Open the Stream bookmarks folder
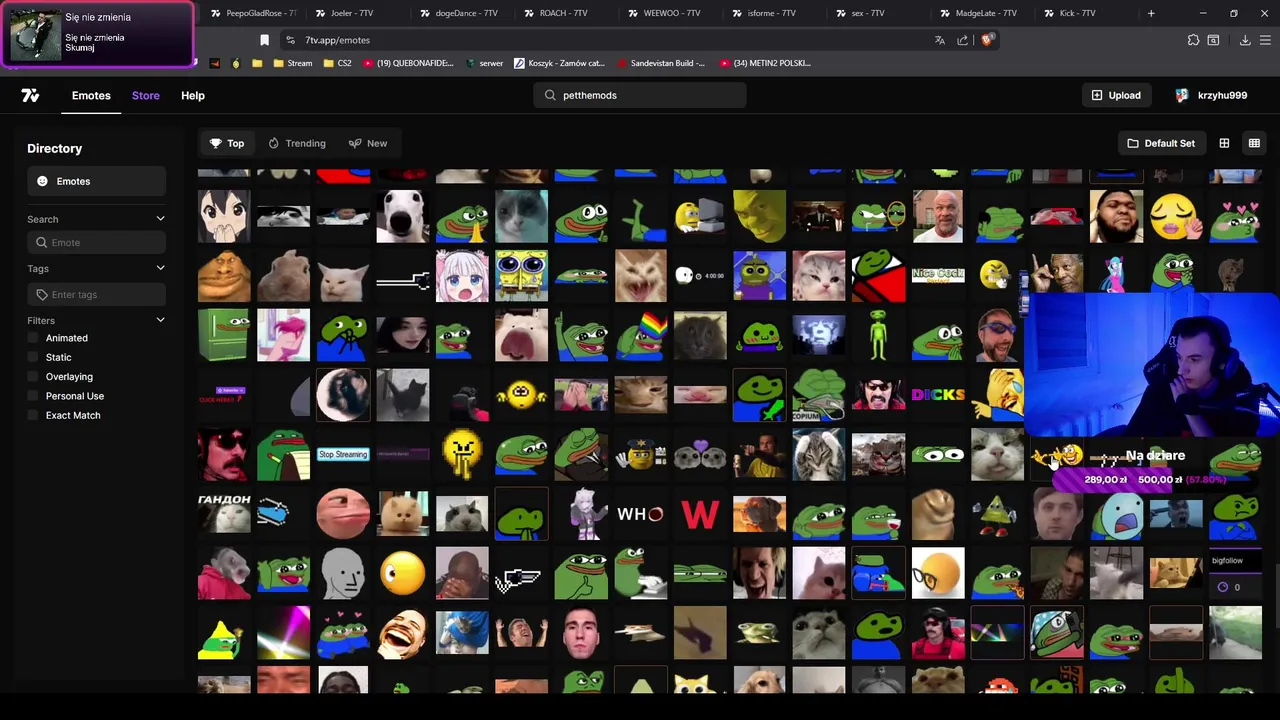The image size is (1280, 720). click(292, 63)
